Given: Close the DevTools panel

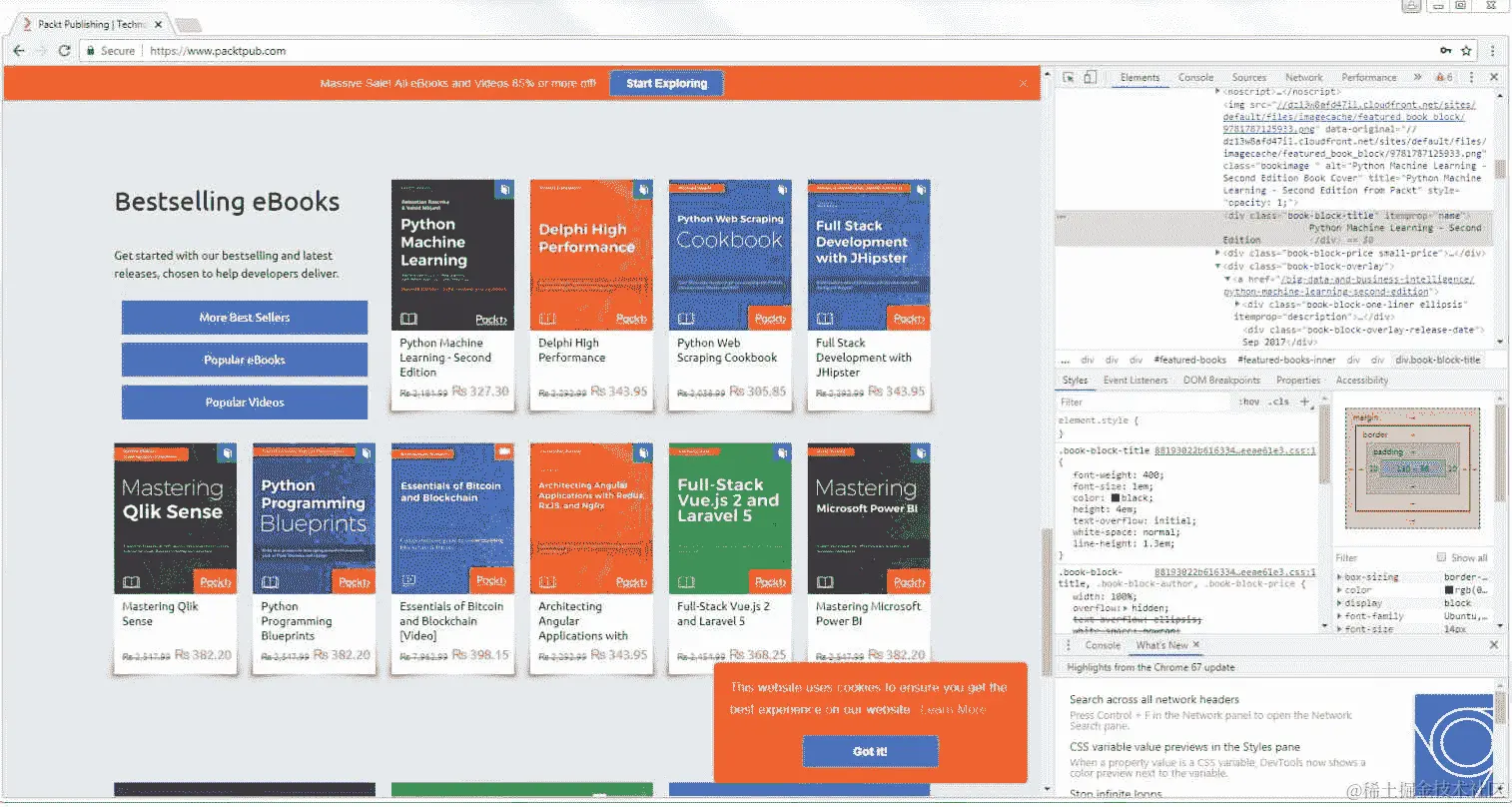Looking at the screenshot, I should [1494, 77].
